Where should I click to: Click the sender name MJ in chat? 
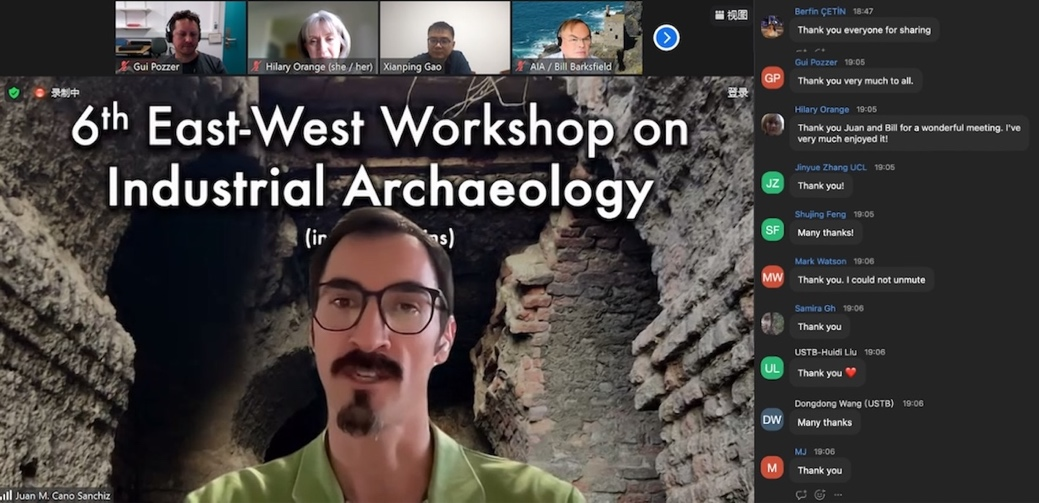coord(801,451)
